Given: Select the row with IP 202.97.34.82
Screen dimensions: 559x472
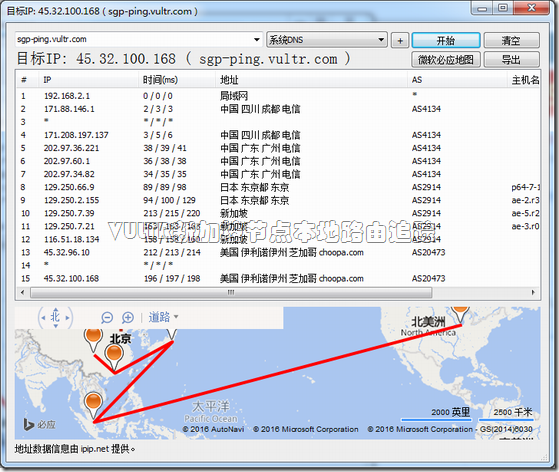Looking at the screenshot, I should click(x=278, y=174).
